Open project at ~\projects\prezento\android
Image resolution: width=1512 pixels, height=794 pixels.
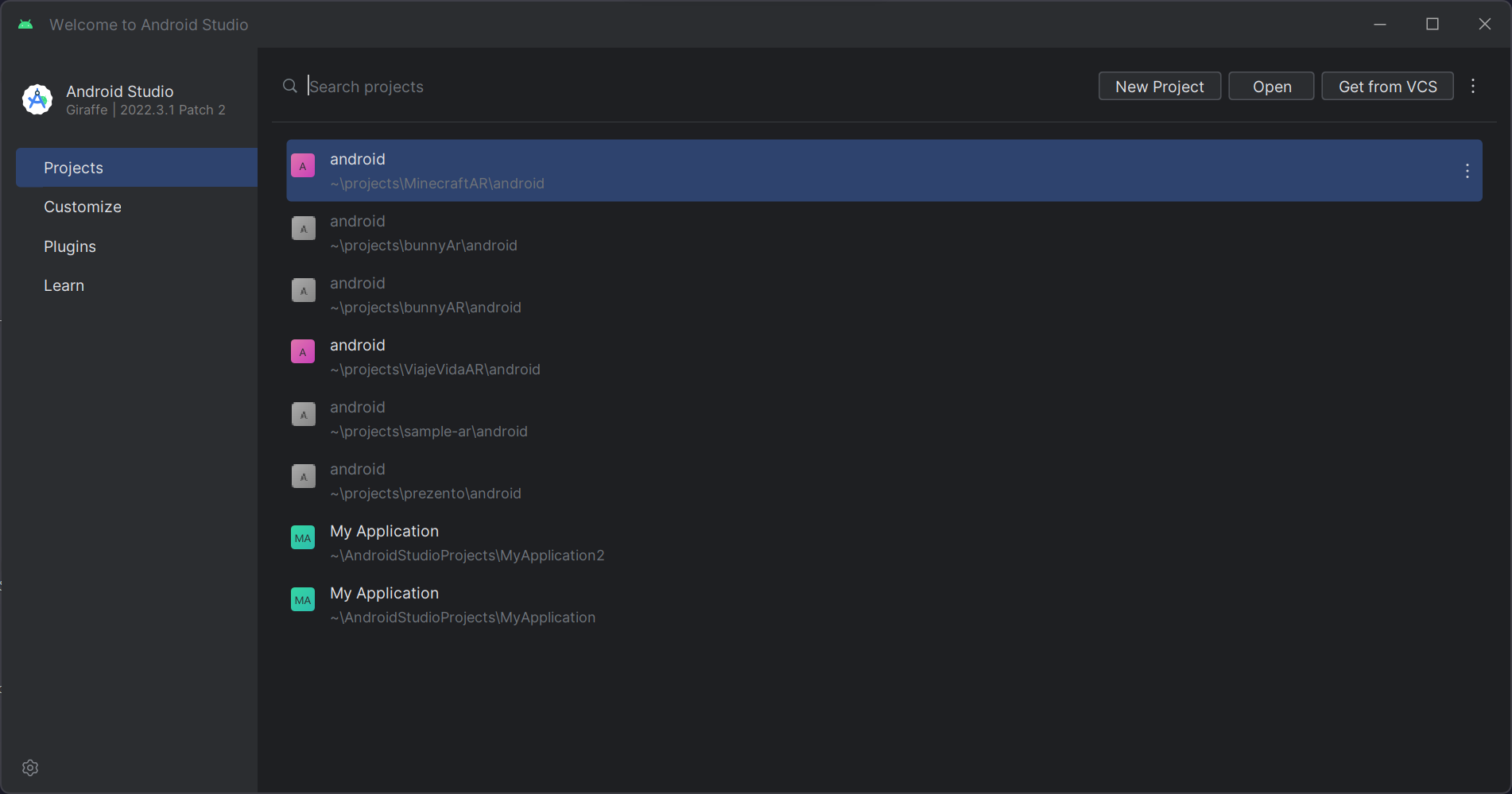(425, 494)
